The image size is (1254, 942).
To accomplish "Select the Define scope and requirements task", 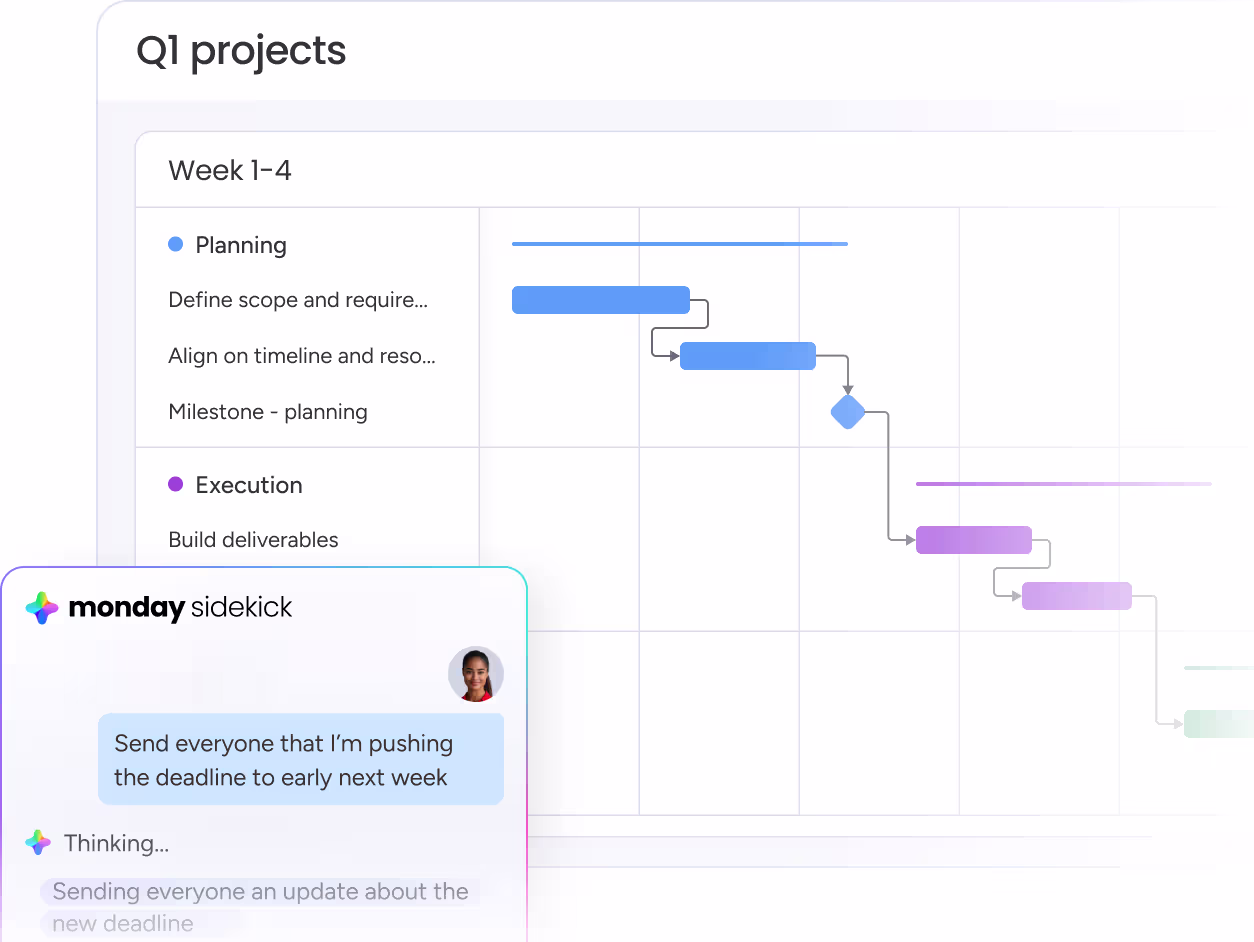I will click(298, 300).
